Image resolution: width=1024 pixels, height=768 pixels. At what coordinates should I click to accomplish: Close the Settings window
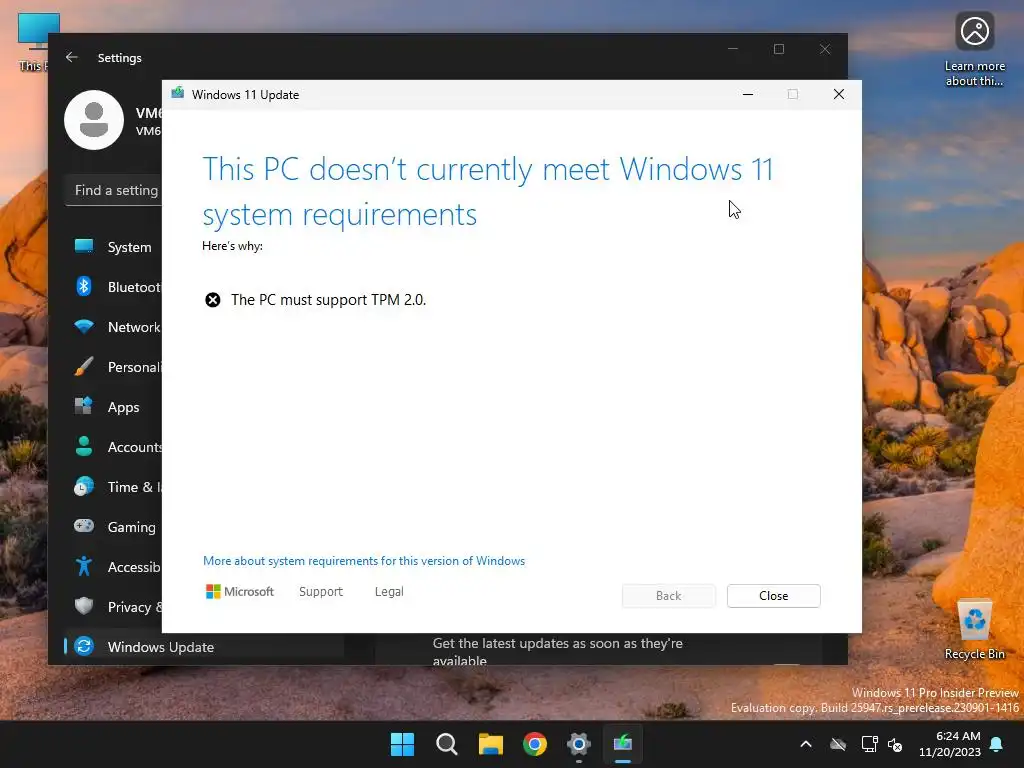(x=825, y=49)
